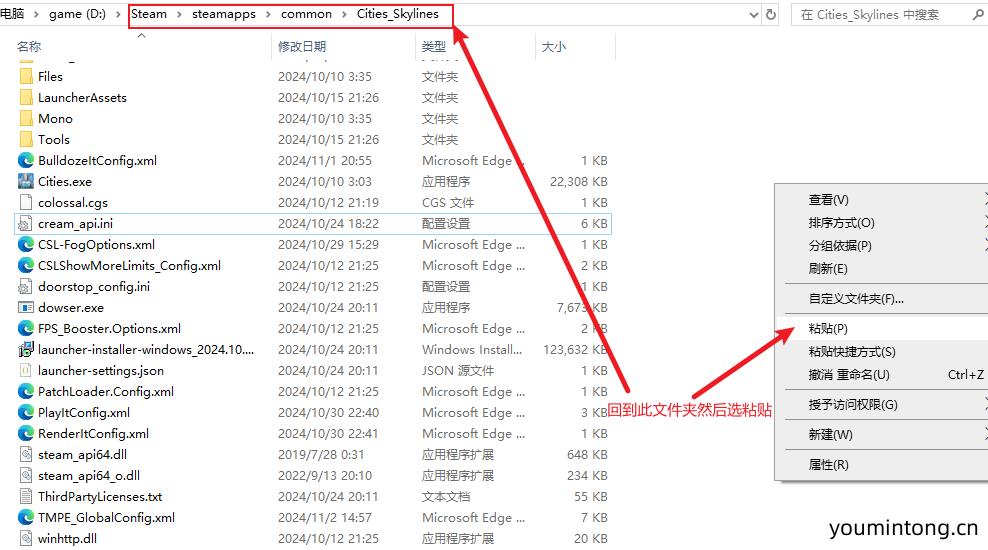Select the launcher-settings.json file name
This screenshot has height=550, width=988.
[101, 370]
